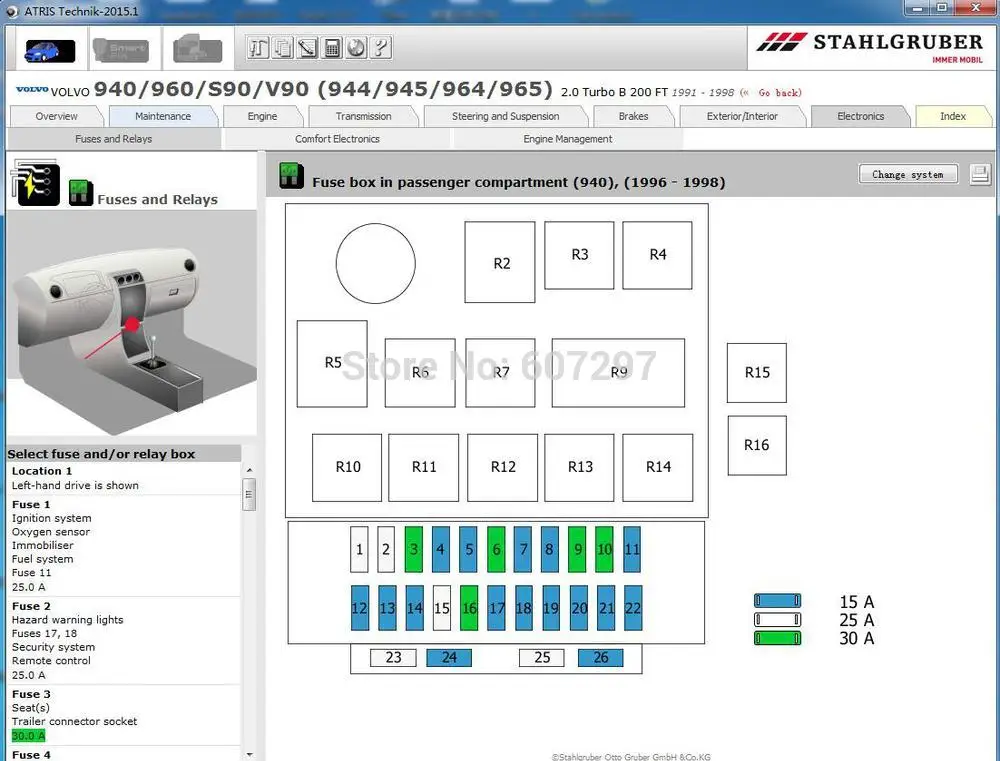Click green fuse icon in fuse box title bar

[x=291, y=176]
